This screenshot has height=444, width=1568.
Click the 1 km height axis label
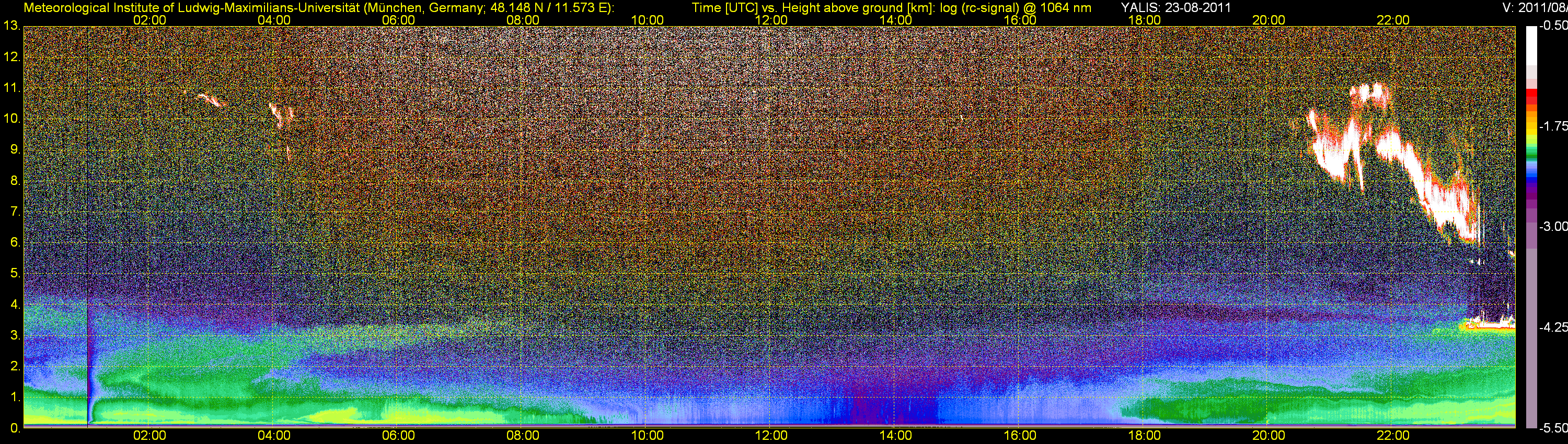[x=15, y=398]
